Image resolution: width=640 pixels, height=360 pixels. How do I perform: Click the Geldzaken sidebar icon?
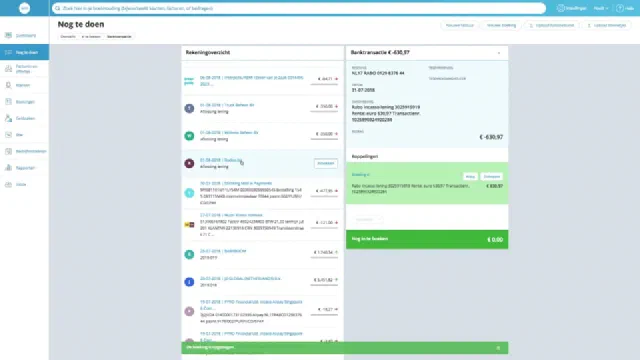[x=8, y=118]
